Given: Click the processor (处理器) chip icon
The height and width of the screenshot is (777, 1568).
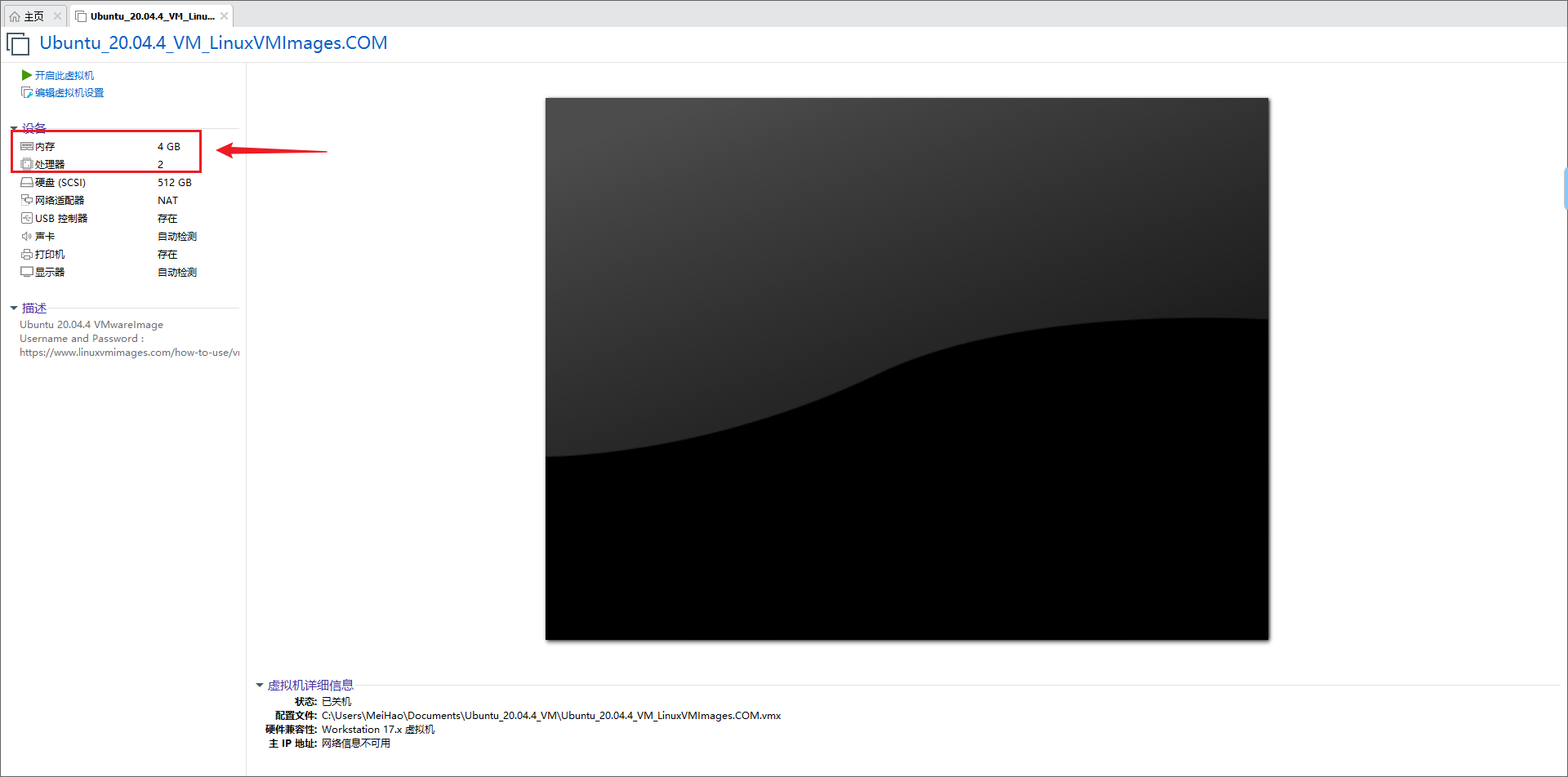Looking at the screenshot, I should coord(26,165).
